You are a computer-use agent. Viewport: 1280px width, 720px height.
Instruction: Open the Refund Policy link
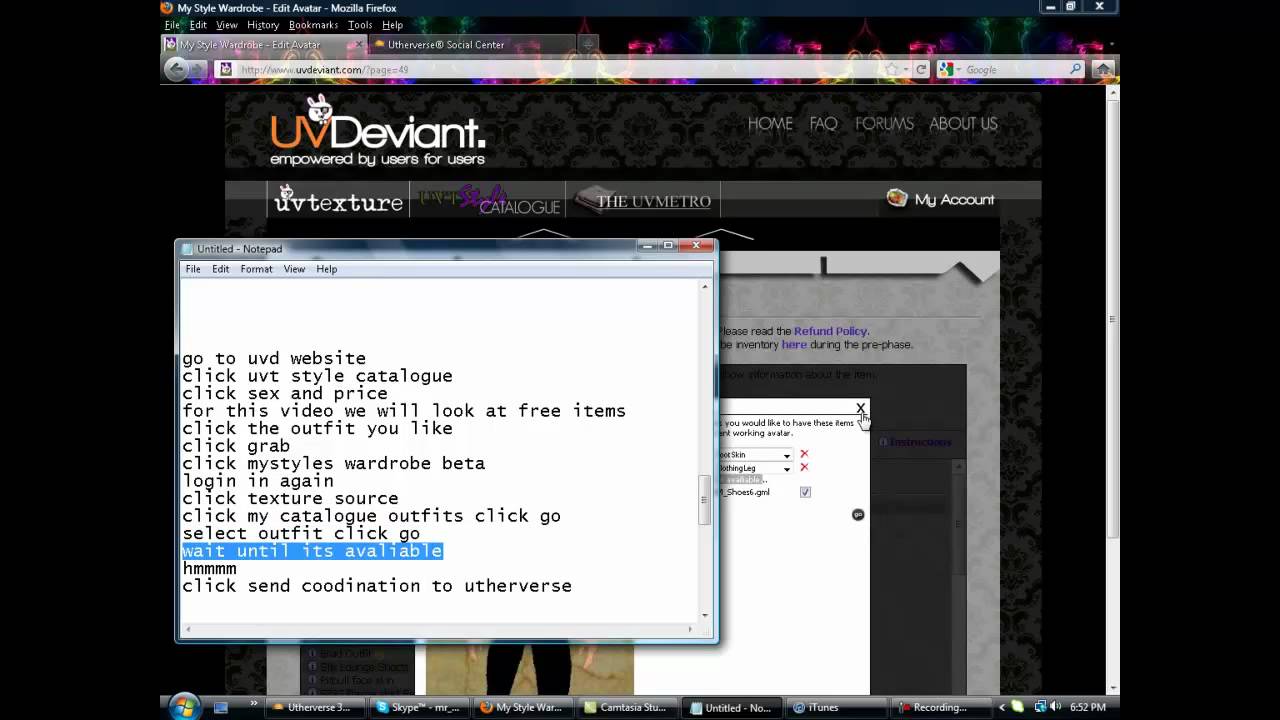click(830, 331)
